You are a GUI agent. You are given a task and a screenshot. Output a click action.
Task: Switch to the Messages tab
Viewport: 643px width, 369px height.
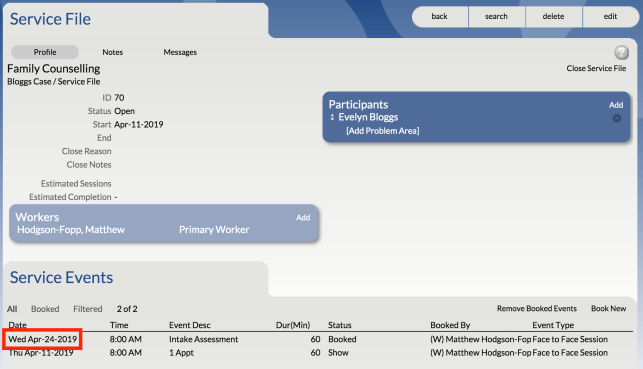pos(180,52)
